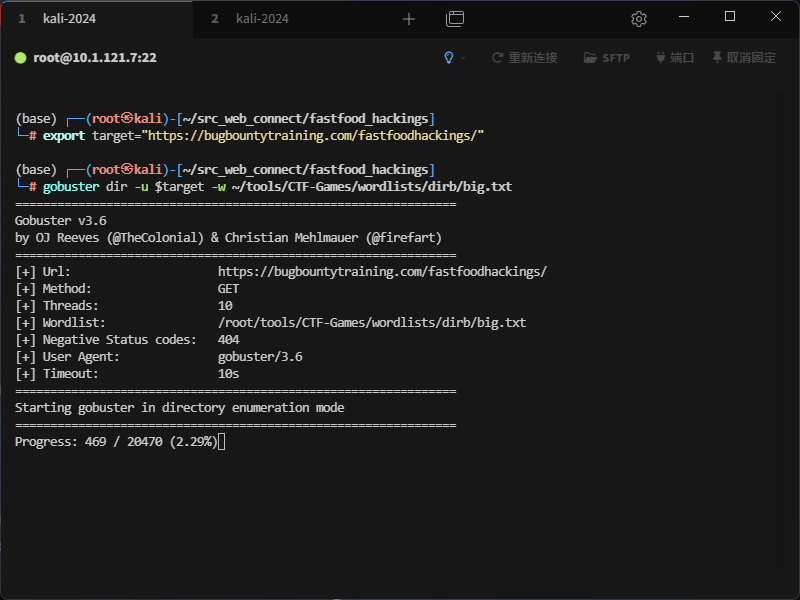Click the green connection status dot
This screenshot has width=800, height=600.
pos(20,58)
